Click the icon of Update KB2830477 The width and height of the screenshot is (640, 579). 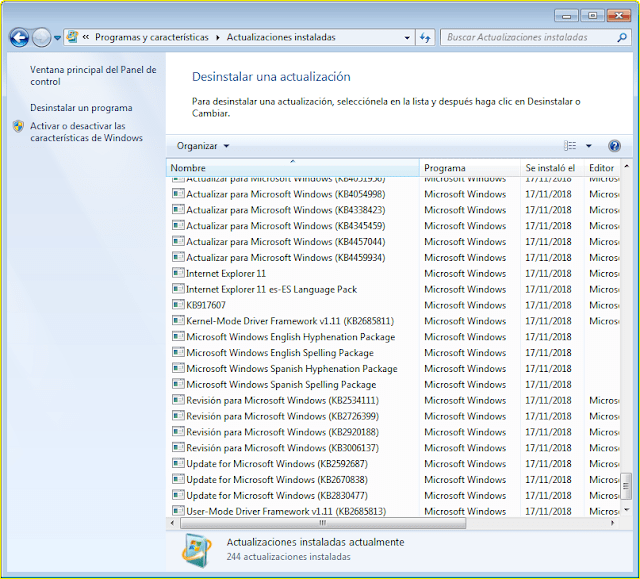point(178,496)
